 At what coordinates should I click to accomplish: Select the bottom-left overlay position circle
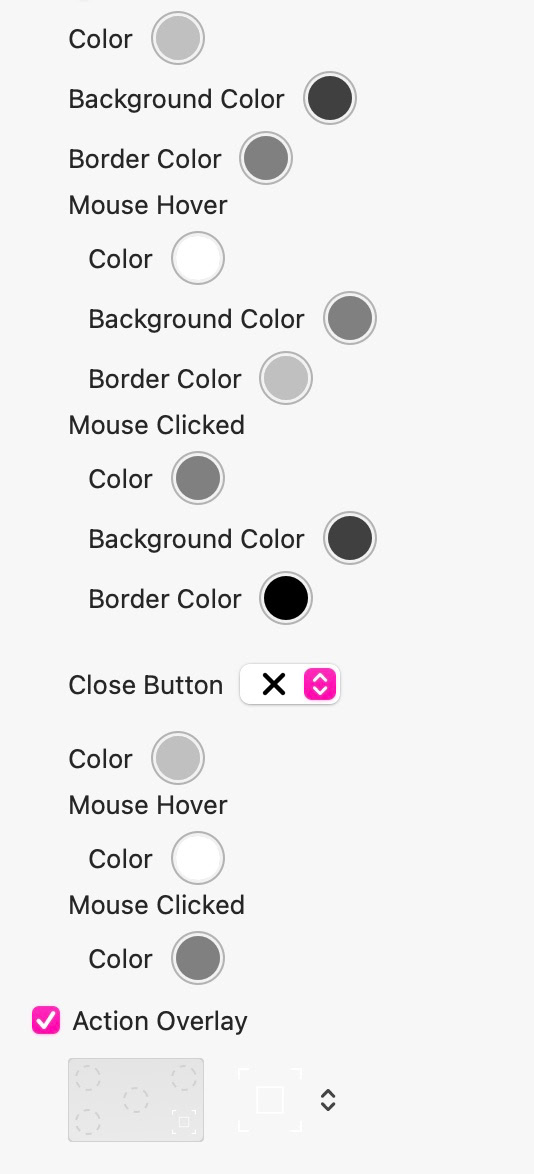[x=88, y=1122]
